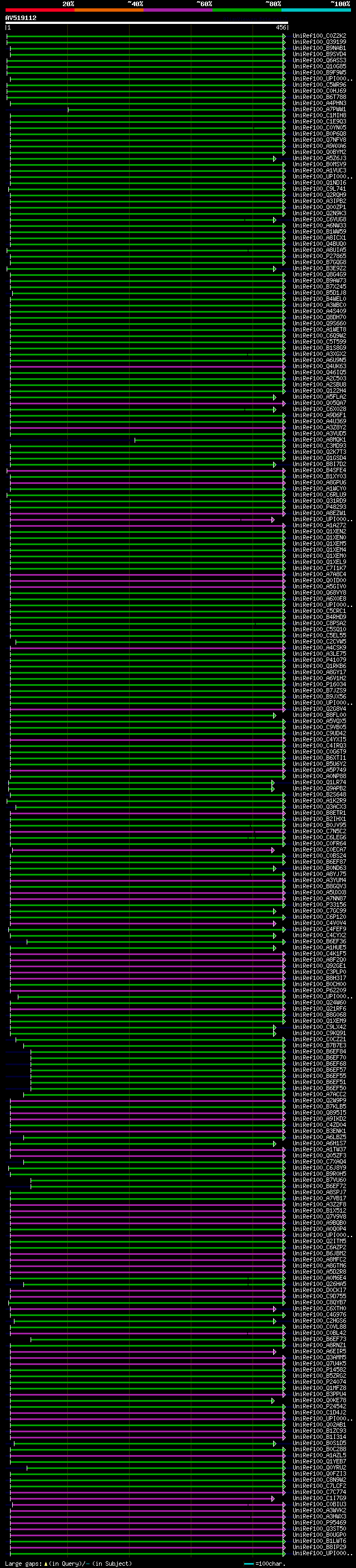
Task: Click the purple alignment bar for UniRef100_A4CSK9
Action: point(147,647)
